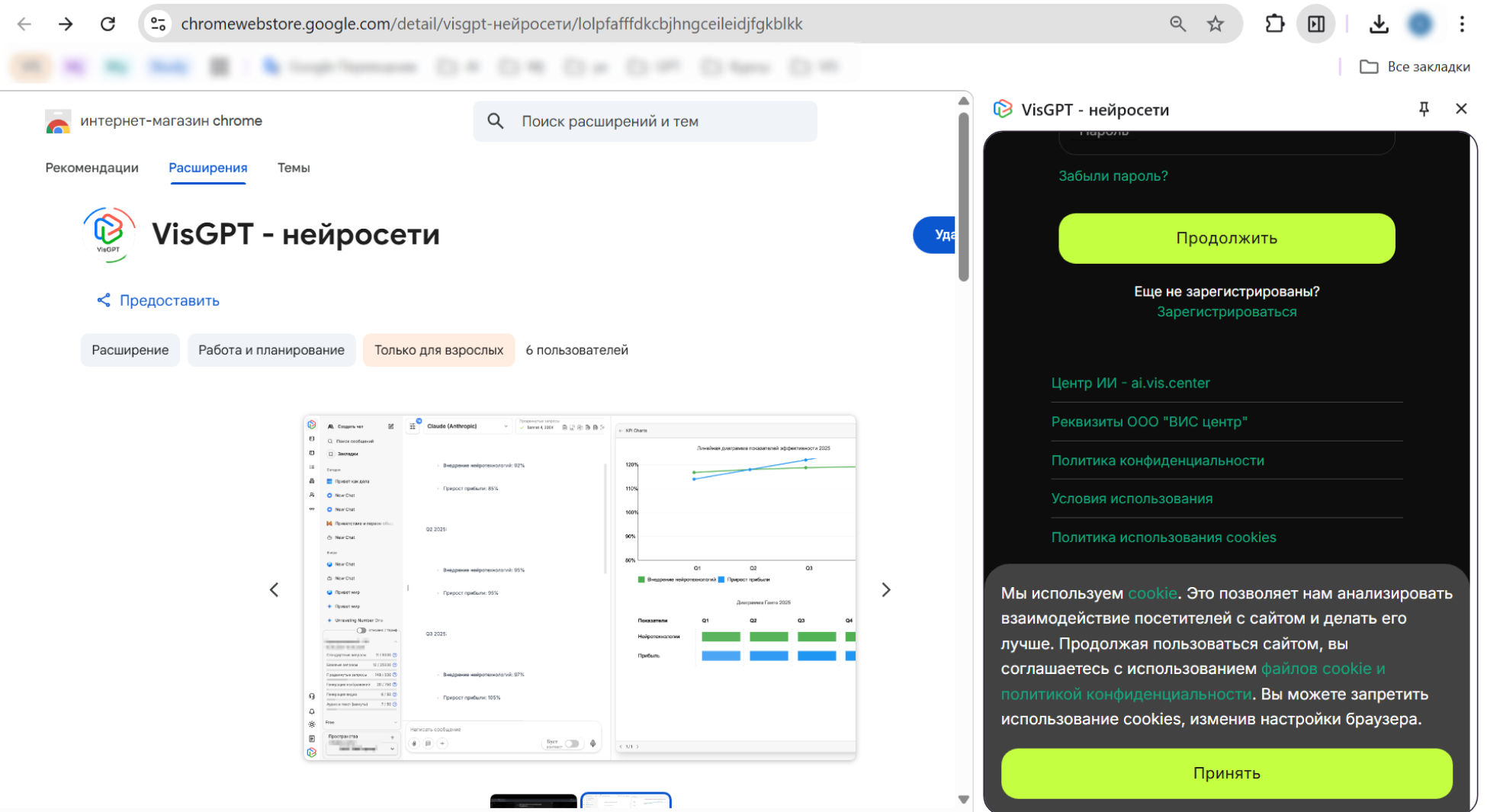The height and width of the screenshot is (812, 1487).
Task: Switch to the Расширения tab
Action: coord(207,168)
